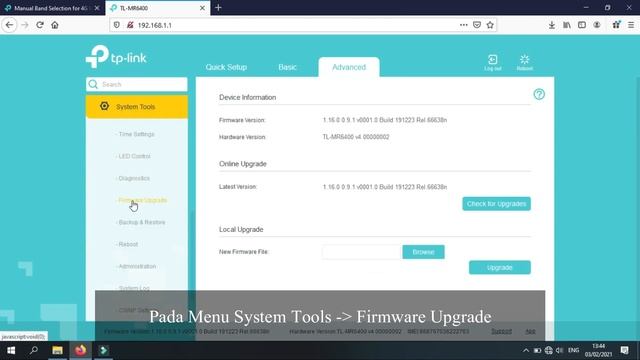The width and height of the screenshot is (640, 360).
Task: Open Administration in the sidebar
Action: [x=136, y=267]
